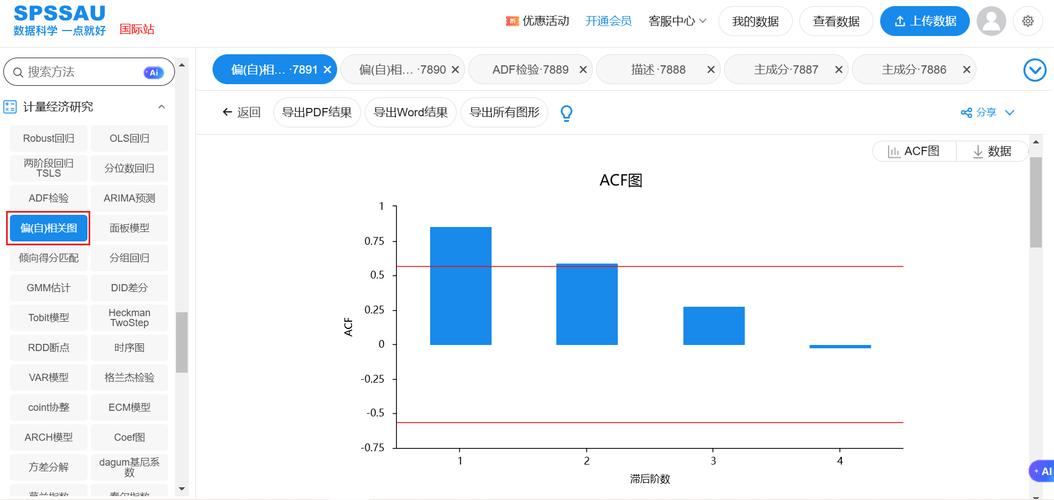Open the 优惠活动 promotions link
Screen dimensions: 1054x500
[x=538, y=21]
